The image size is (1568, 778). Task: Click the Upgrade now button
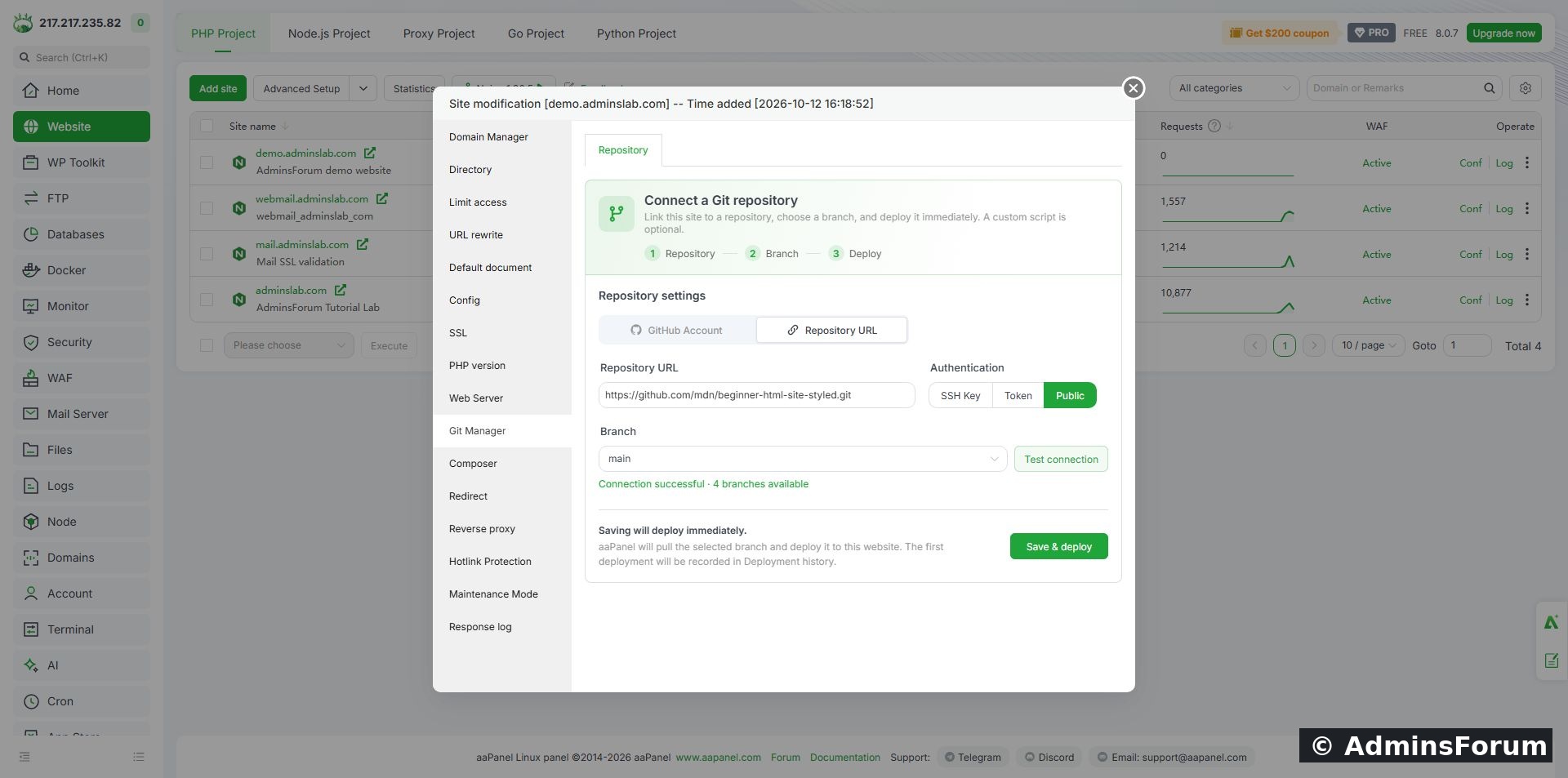(x=1503, y=33)
